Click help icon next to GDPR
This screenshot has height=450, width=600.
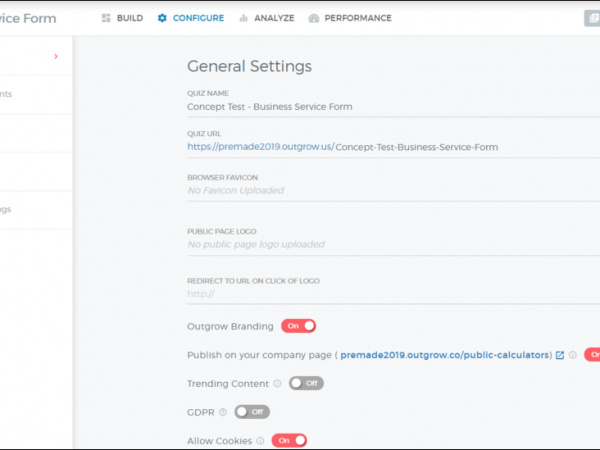(223, 412)
